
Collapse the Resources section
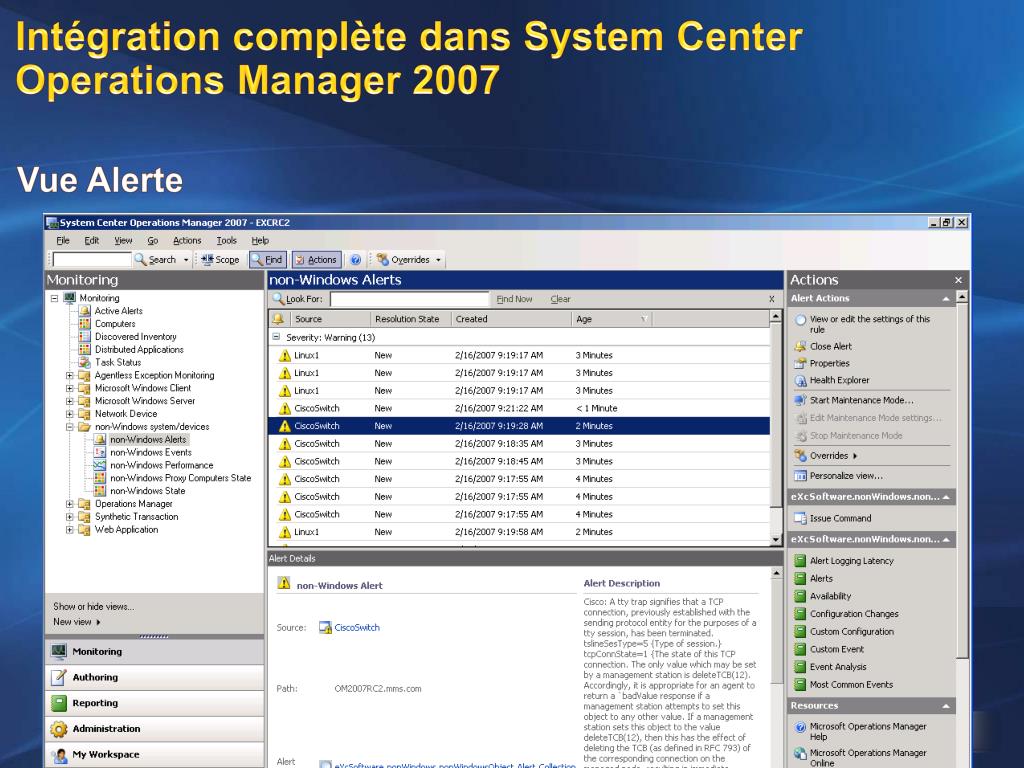coord(946,706)
